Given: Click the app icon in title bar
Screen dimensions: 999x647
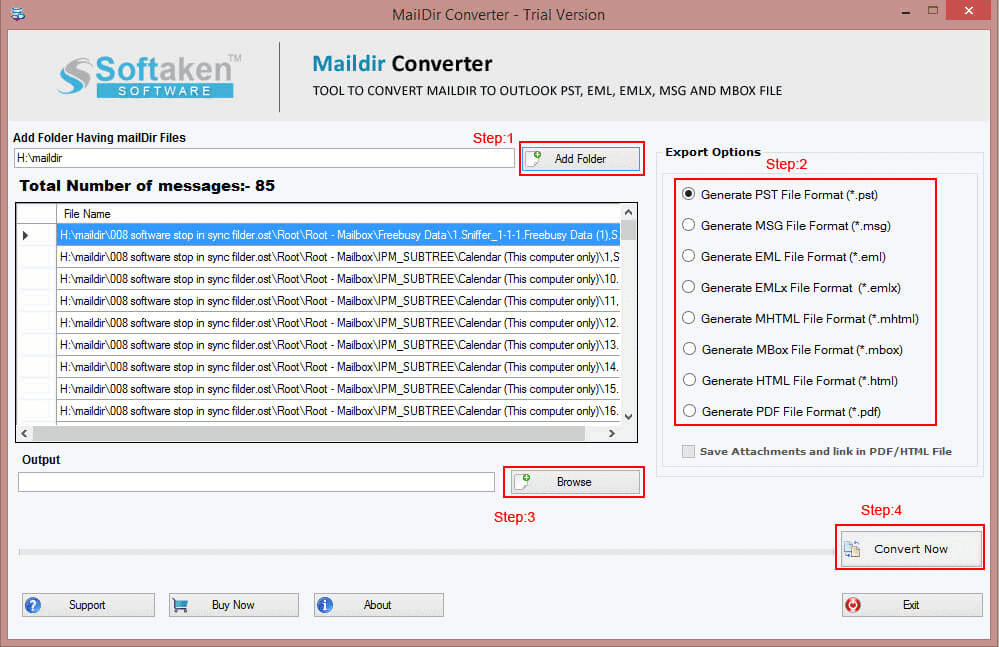Looking at the screenshot, I should pyautogui.click(x=18, y=13).
